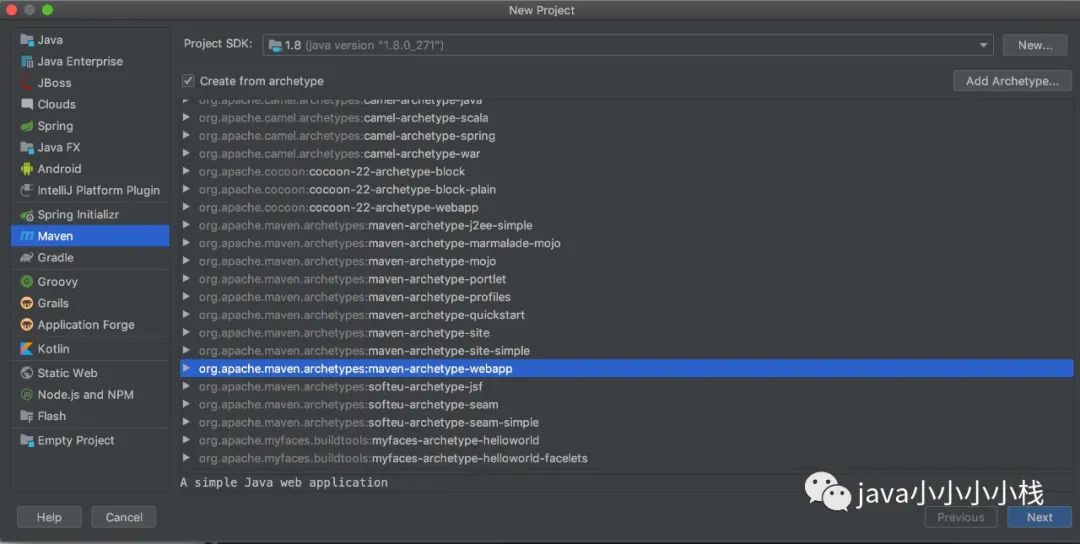The width and height of the screenshot is (1080, 544).
Task: Click the Previous button
Action: (961, 517)
